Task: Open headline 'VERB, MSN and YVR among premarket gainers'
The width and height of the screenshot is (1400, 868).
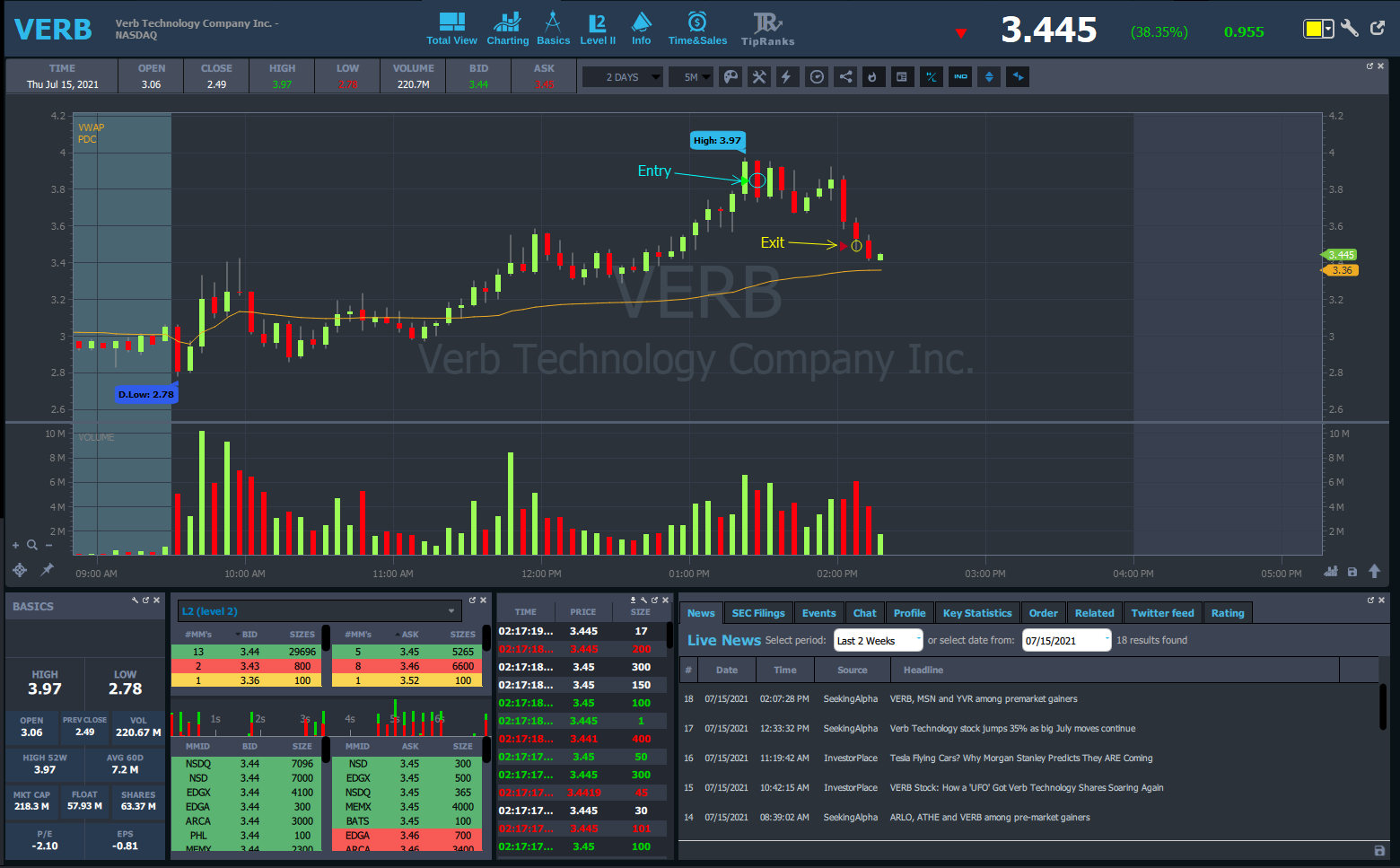Action: [x=984, y=699]
